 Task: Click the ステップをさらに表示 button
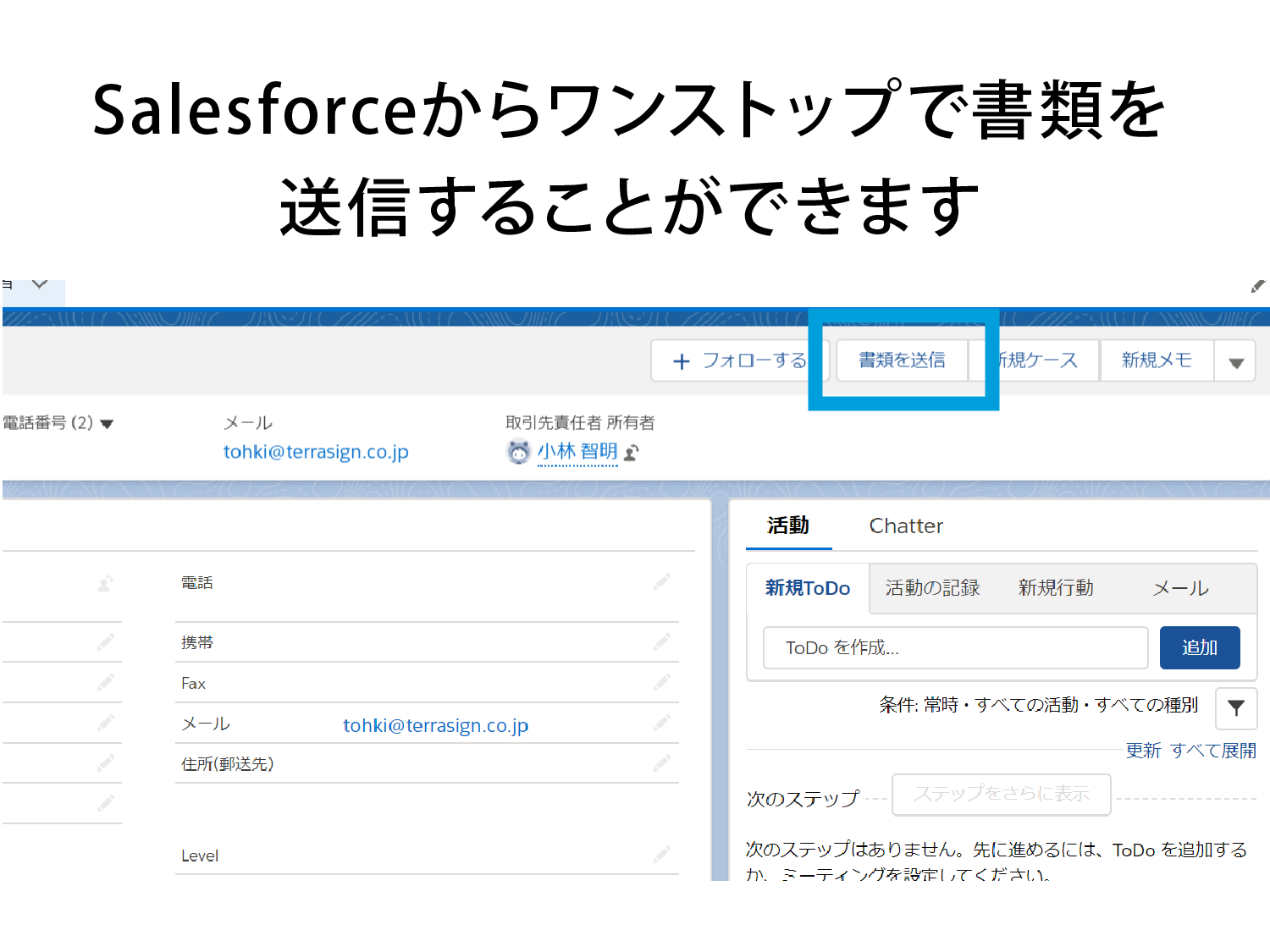click(x=1002, y=795)
